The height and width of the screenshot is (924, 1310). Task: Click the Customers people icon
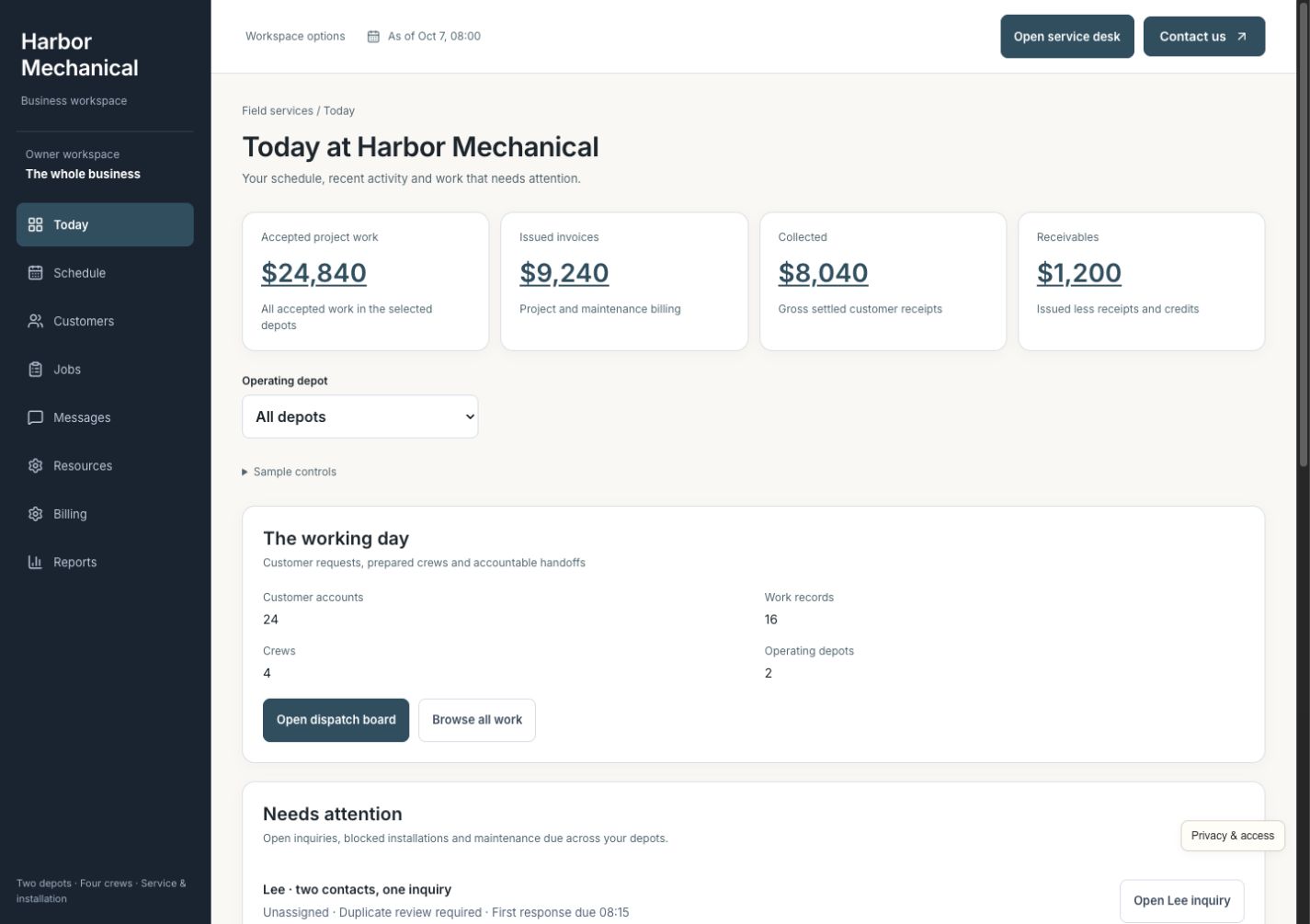(35, 321)
